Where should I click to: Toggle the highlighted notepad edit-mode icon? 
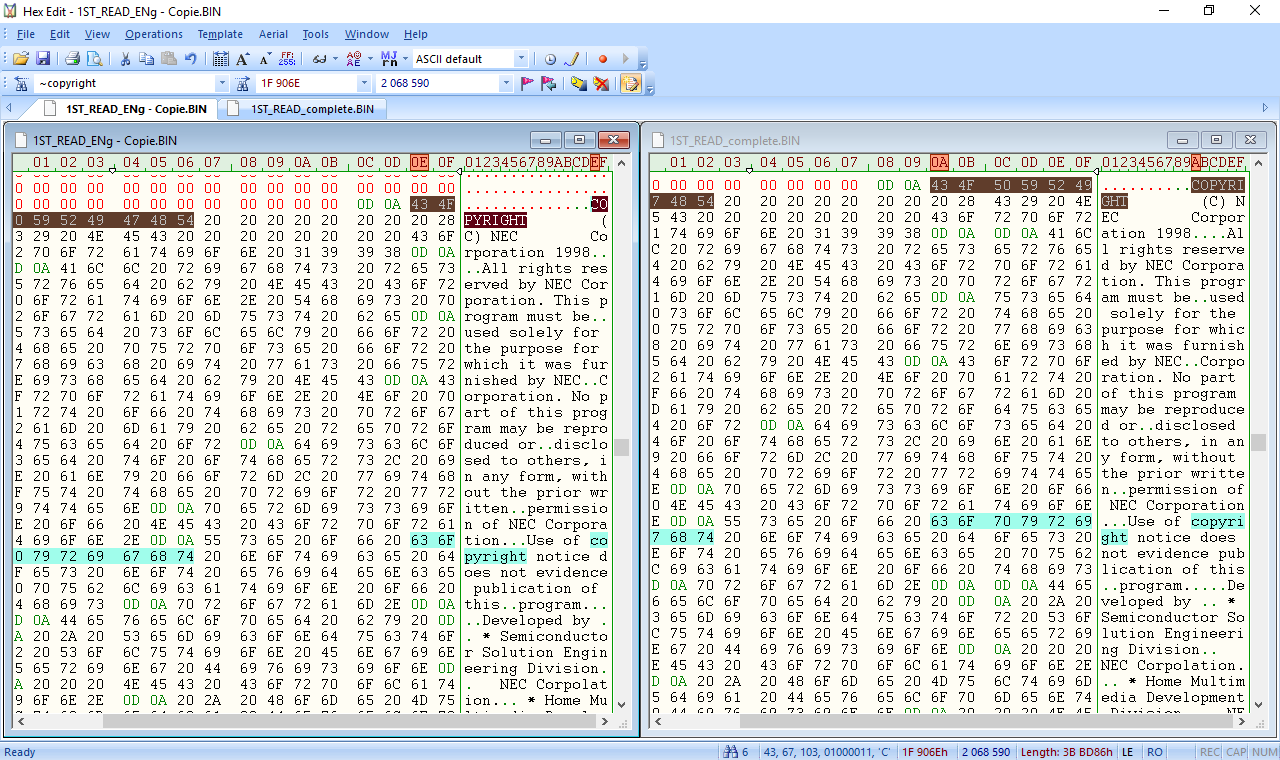pyautogui.click(x=631, y=84)
